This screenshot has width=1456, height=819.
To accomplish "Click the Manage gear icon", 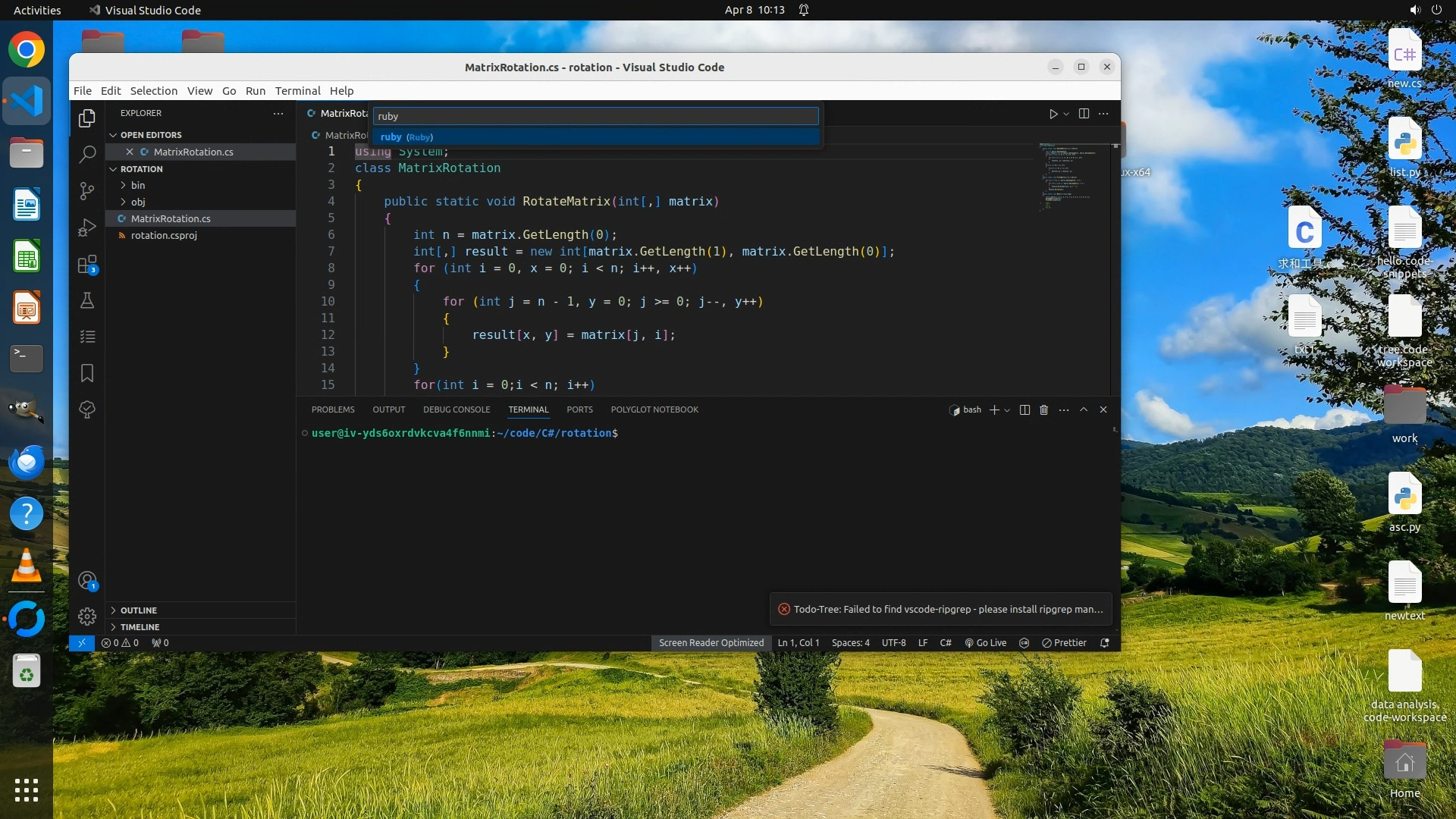I will [x=87, y=617].
